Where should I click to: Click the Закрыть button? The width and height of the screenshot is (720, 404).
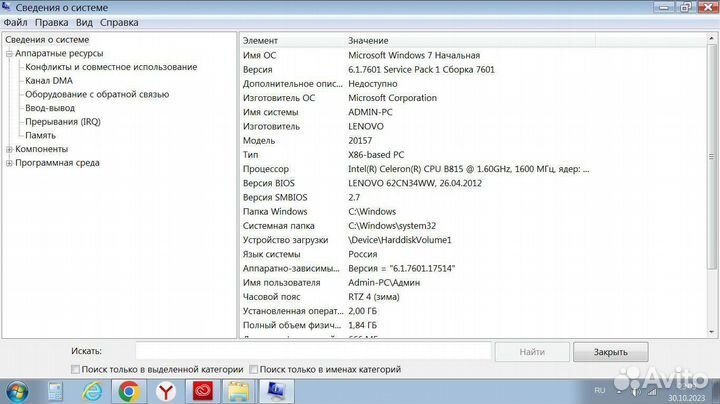(x=611, y=352)
